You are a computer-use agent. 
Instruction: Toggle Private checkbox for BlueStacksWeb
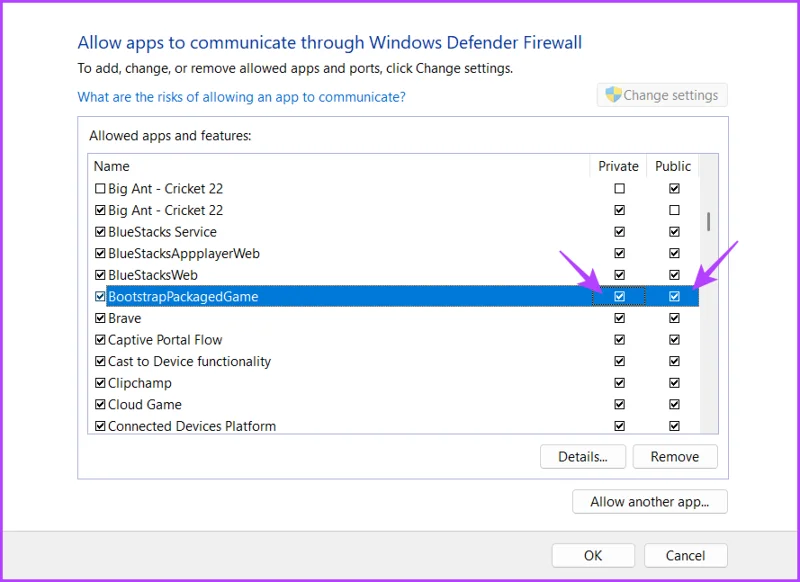click(619, 275)
